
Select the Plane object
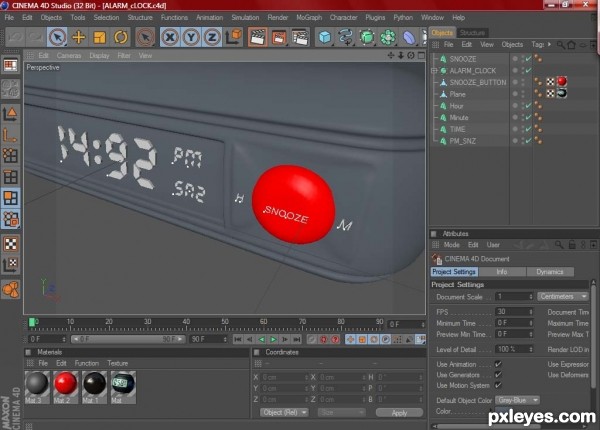point(458,94)
